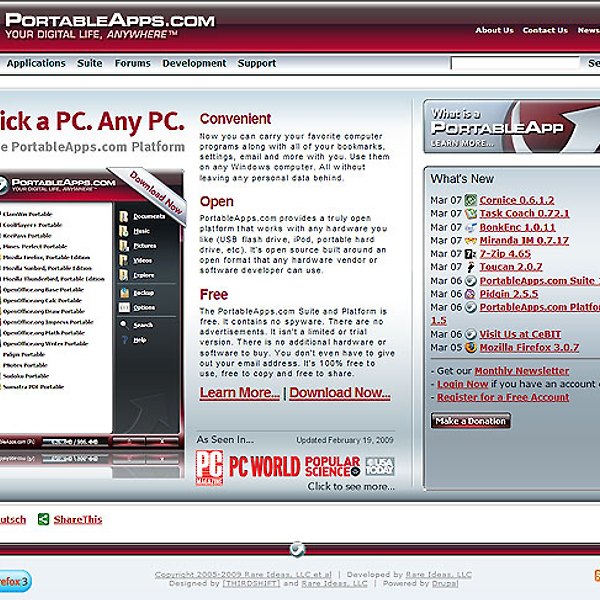Click the Login Now link
This screenshot has height=600, width=600.
[463, 384]
